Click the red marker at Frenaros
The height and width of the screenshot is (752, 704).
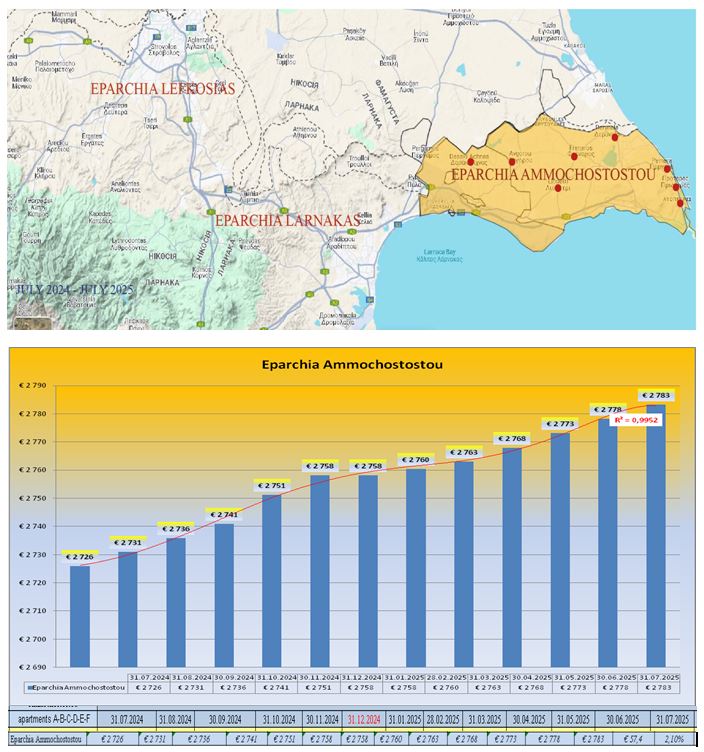pos(574,155)
